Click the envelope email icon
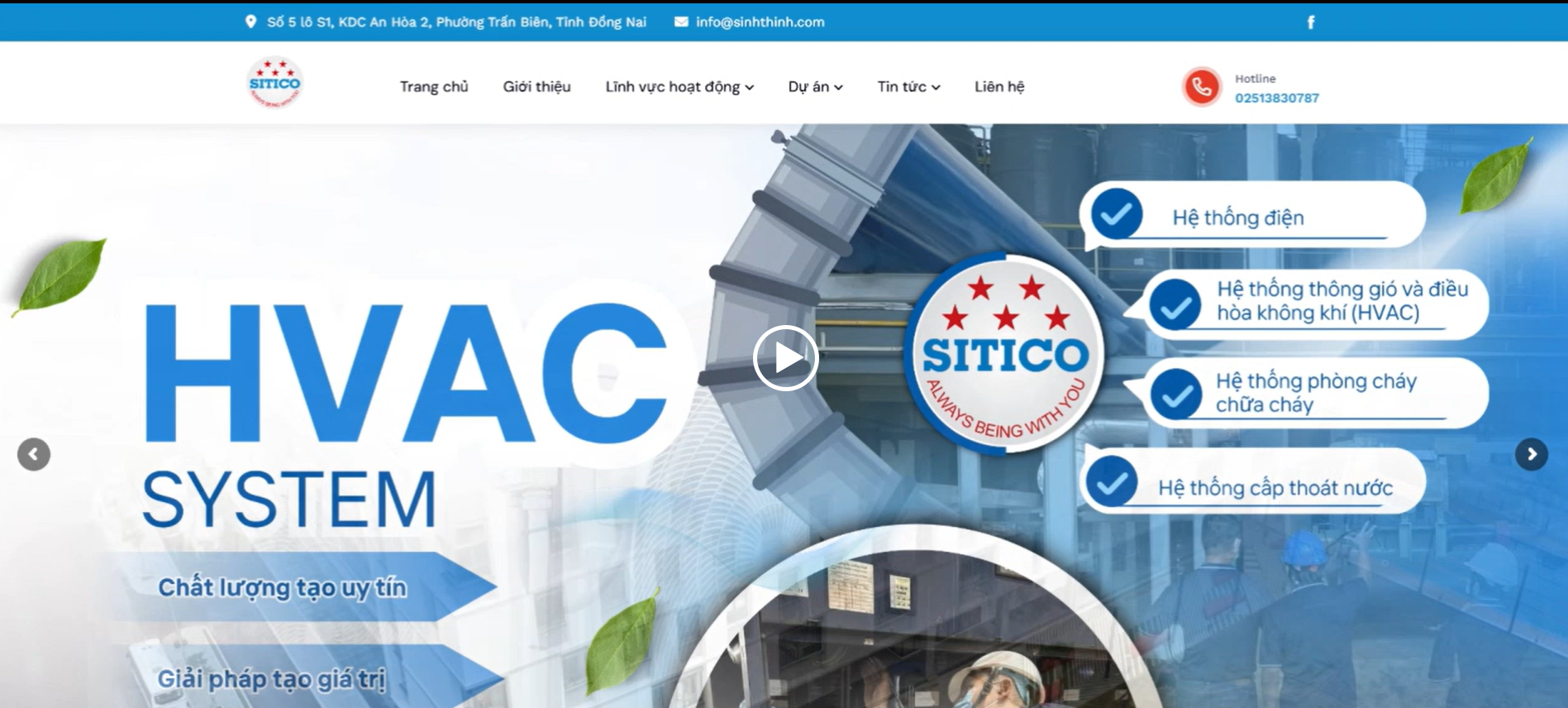This screenshot has height=708, width=1568. pyautogui.click(x=681, y=22)
